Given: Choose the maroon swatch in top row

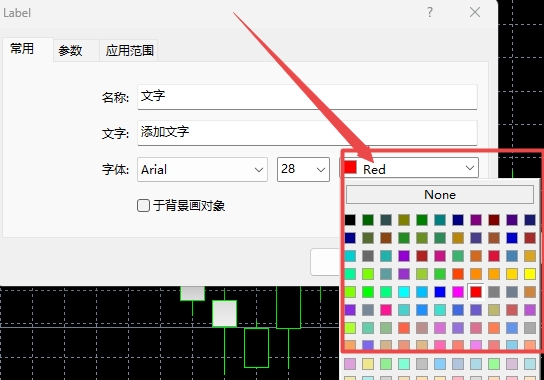Looking at the screenshot, I should pyautogui.click(x=494, y=220).
